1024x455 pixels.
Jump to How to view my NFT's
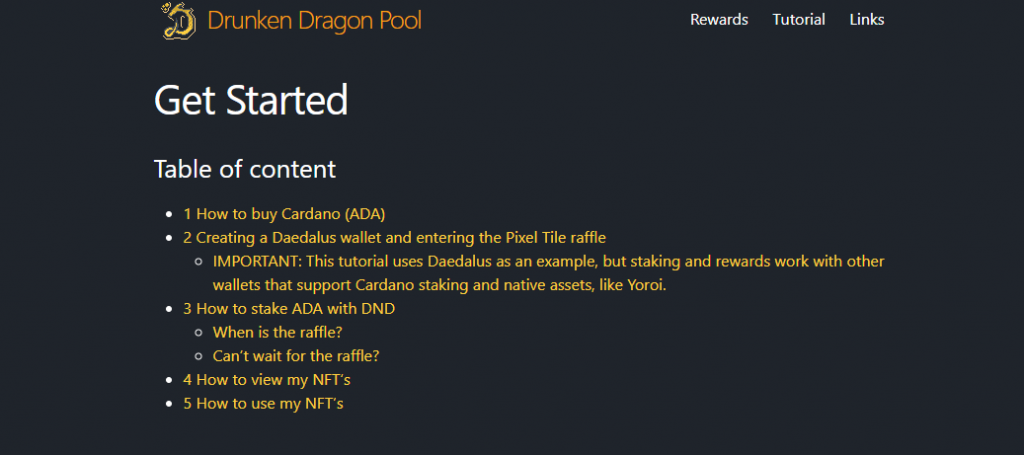(x=267, y=380)
